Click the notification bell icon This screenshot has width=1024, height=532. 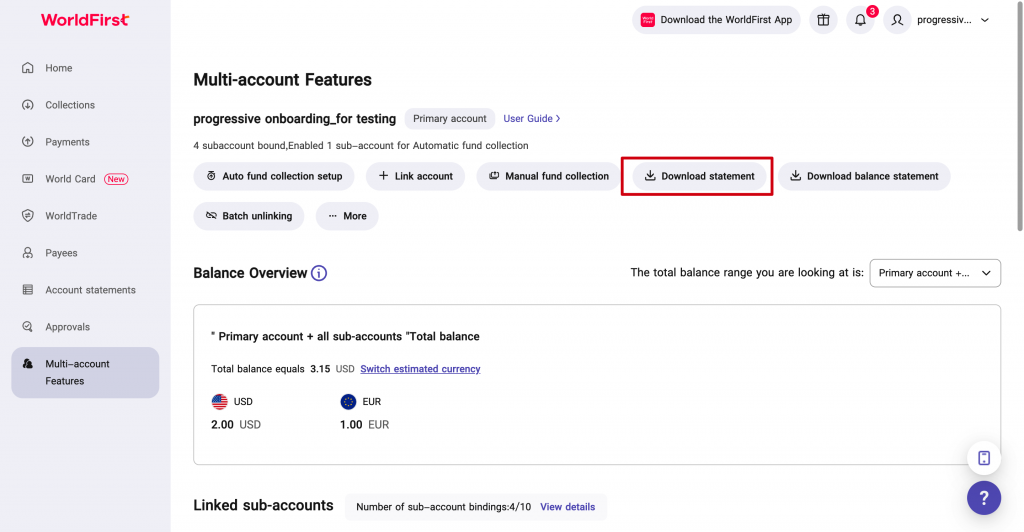coord(860,20)
